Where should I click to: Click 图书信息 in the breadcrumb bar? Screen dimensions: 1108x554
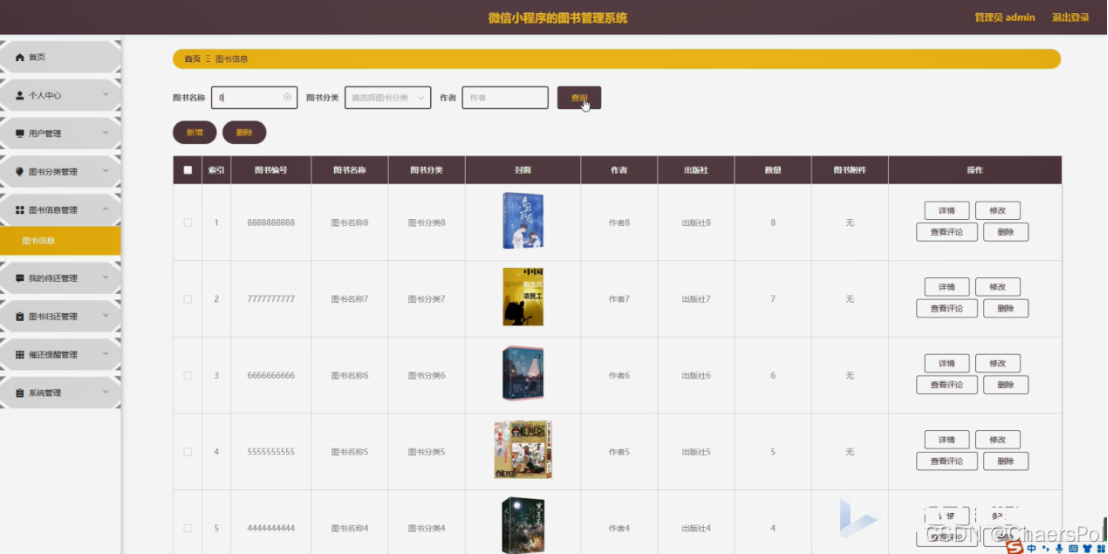[232, 59]
